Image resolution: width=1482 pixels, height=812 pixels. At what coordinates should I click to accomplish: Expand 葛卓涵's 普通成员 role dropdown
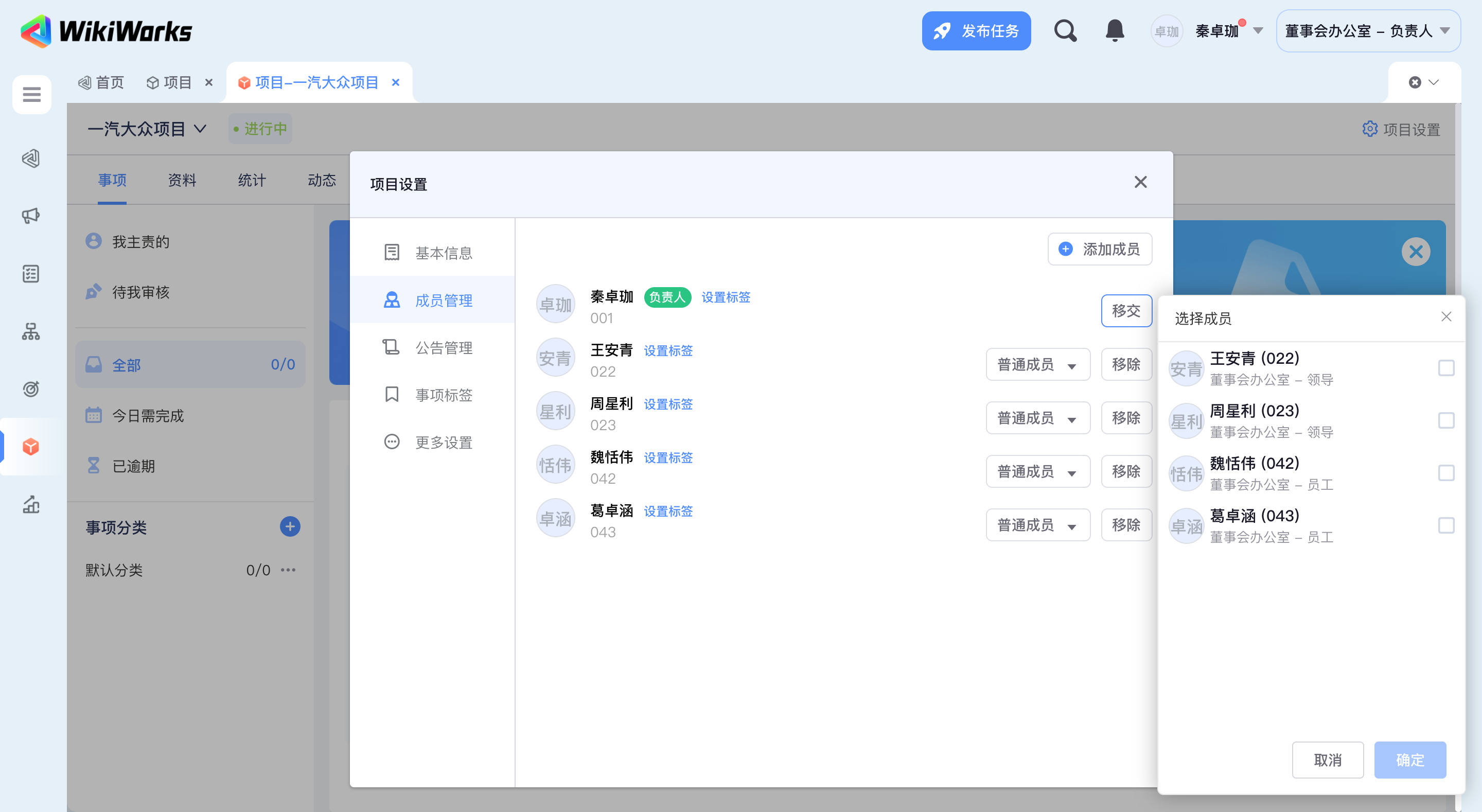1037,525
